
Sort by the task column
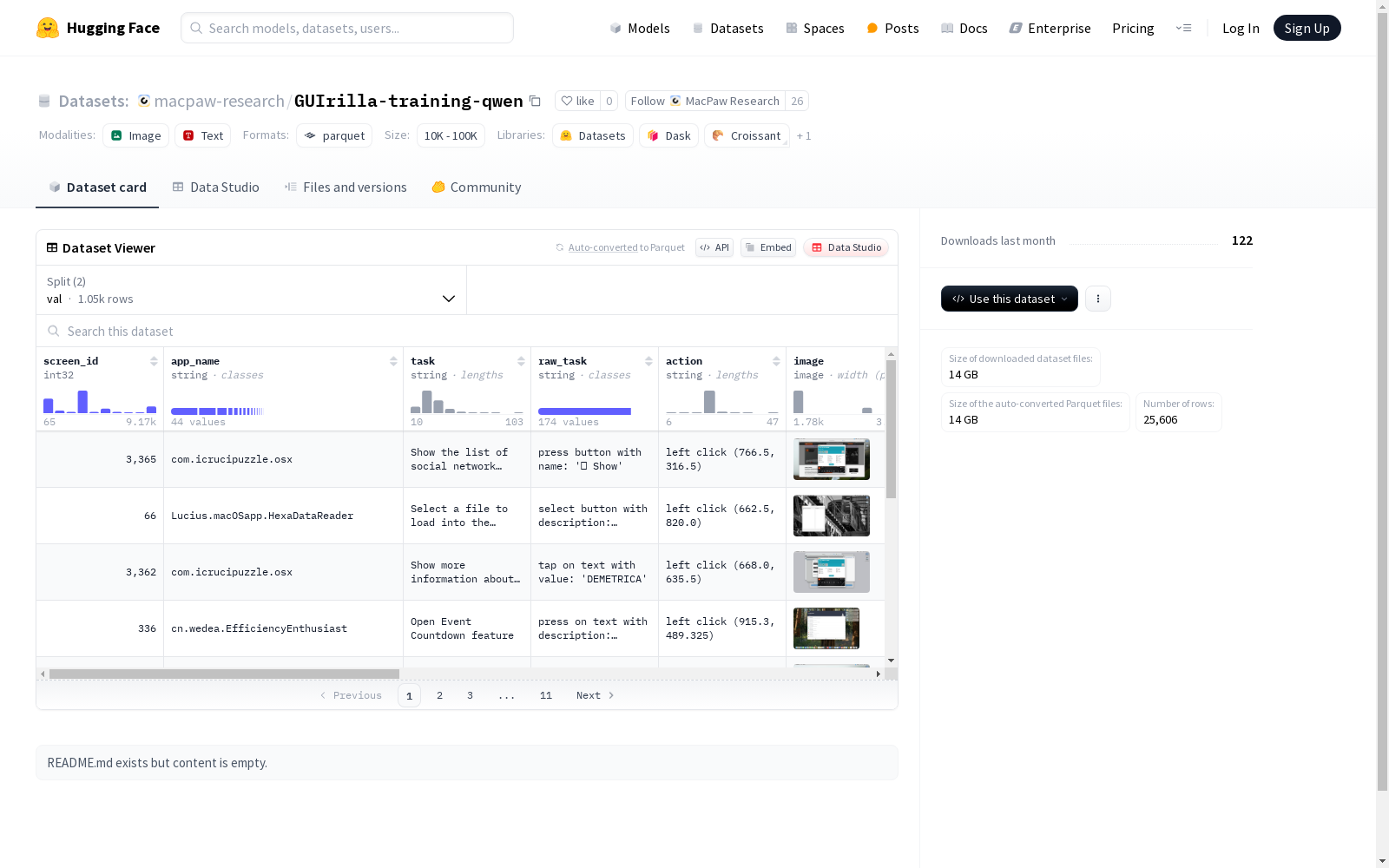(x=521, y=361)
